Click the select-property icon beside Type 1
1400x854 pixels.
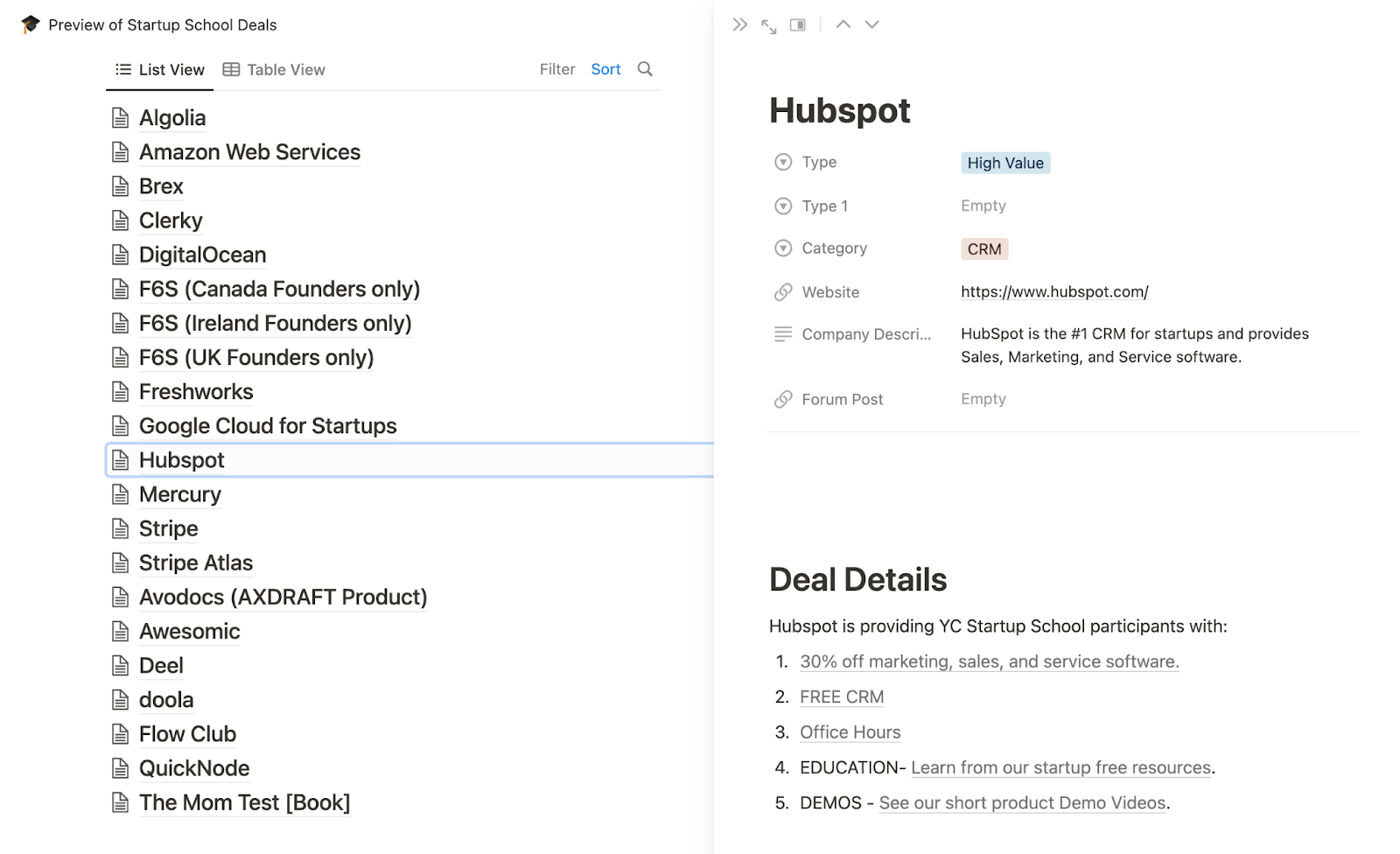783,206
